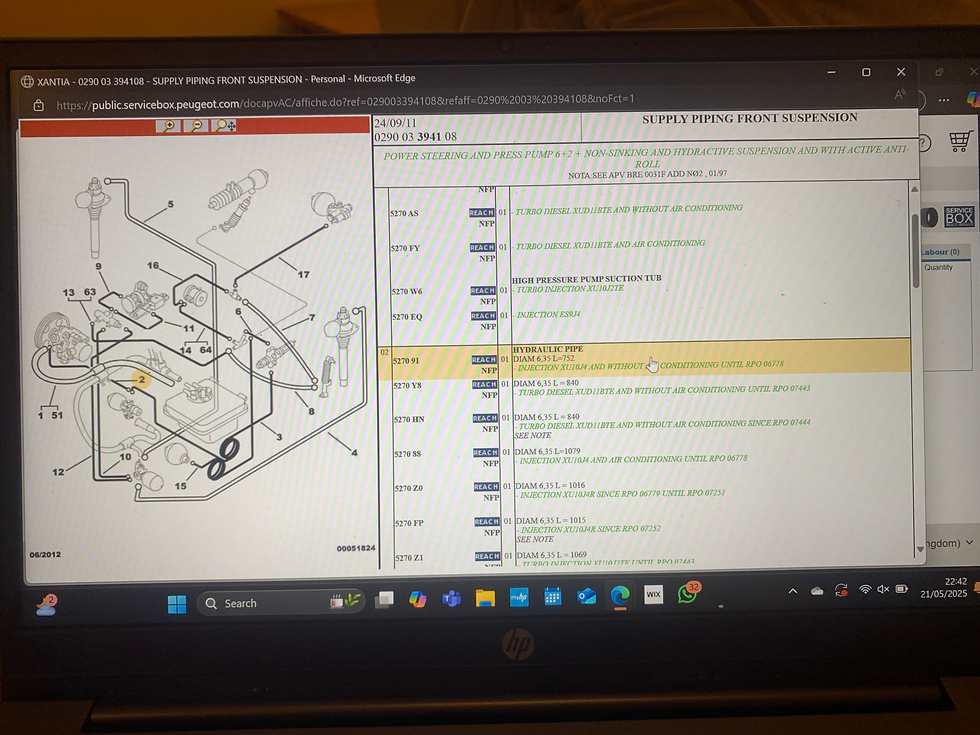Zoom in on the parts diagram

pyautogui.click(x=169, y=126)
